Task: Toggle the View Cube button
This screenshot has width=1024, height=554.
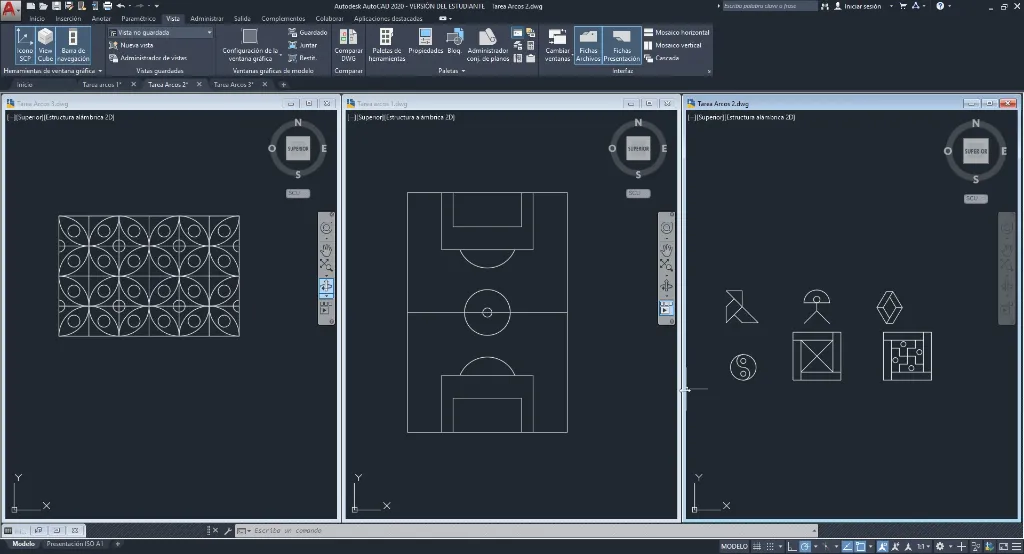Action: (45, 45)
